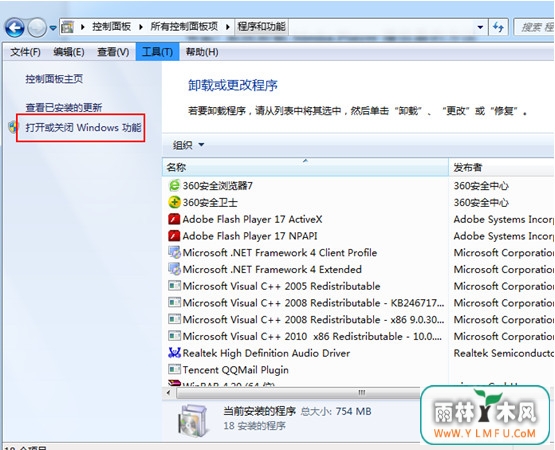
Task: Click the Tencent QQMail Plugin icon
Action: pyautogui.click(x=174, y=370)
